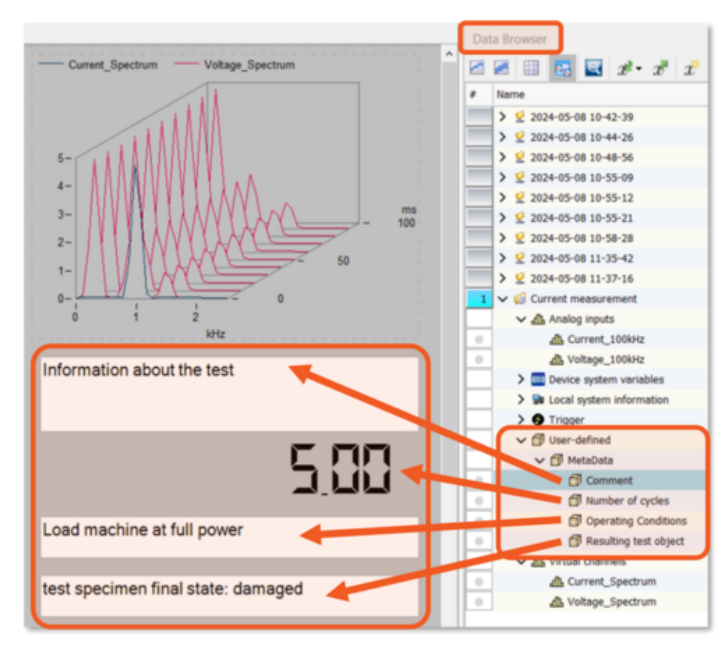725x651 pixels.
Task: Expand measurement 2024-05-08 10-58-28
Action: pyautogui.click(x=503, y=238)
